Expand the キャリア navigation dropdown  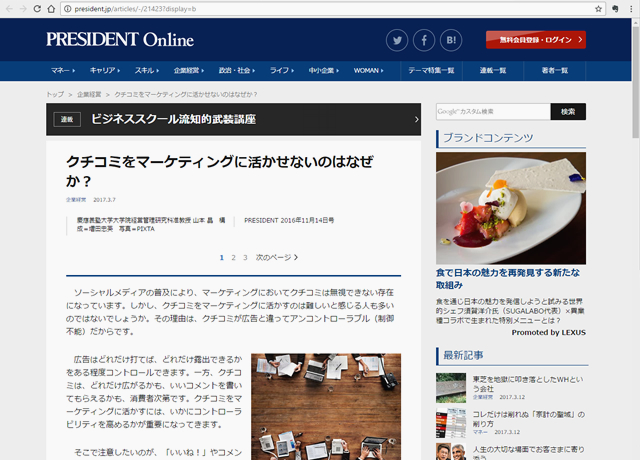click(x=104, y=71)
